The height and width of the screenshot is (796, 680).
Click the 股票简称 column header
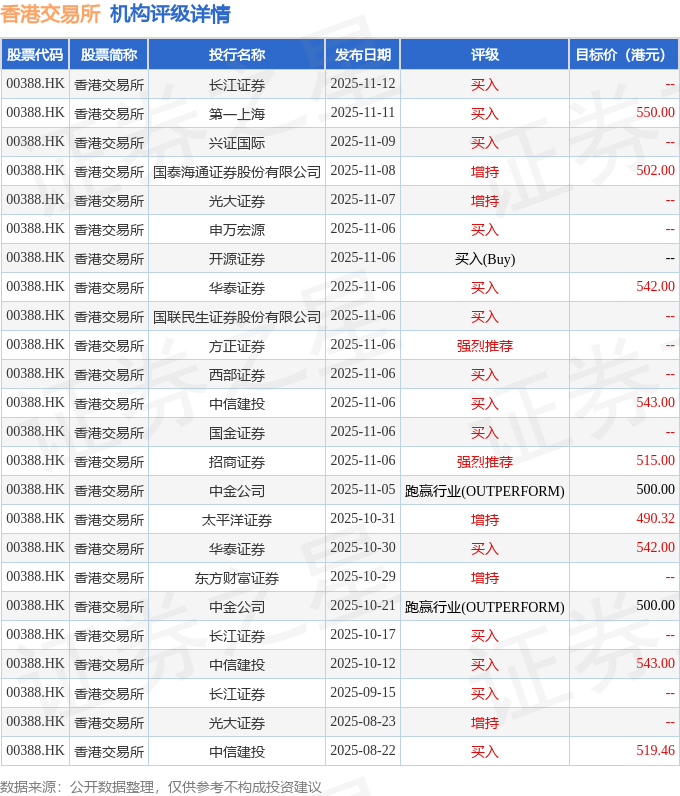pyautogui.click(x=109, y=54)
